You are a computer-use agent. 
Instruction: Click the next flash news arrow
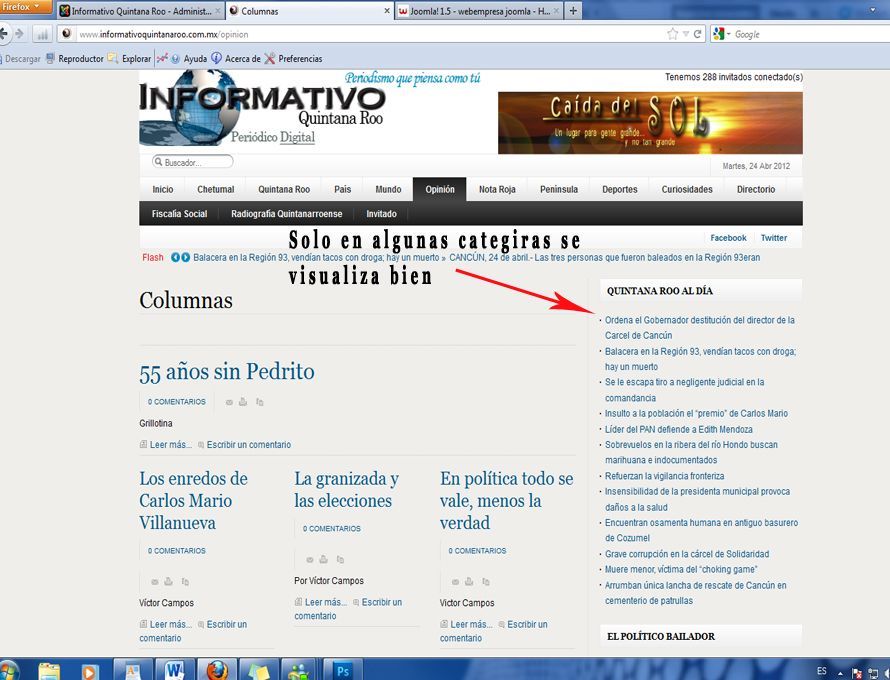(185, 257)
